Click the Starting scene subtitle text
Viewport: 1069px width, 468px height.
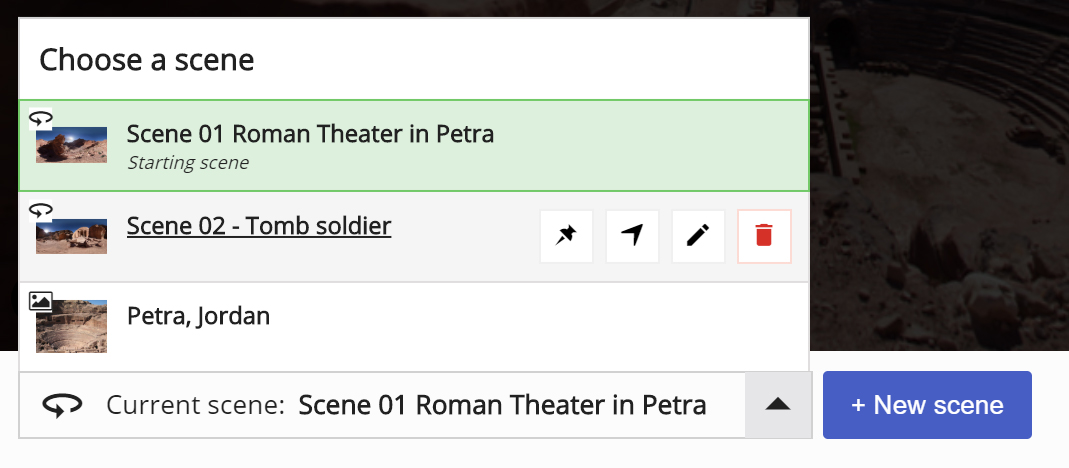188,163
